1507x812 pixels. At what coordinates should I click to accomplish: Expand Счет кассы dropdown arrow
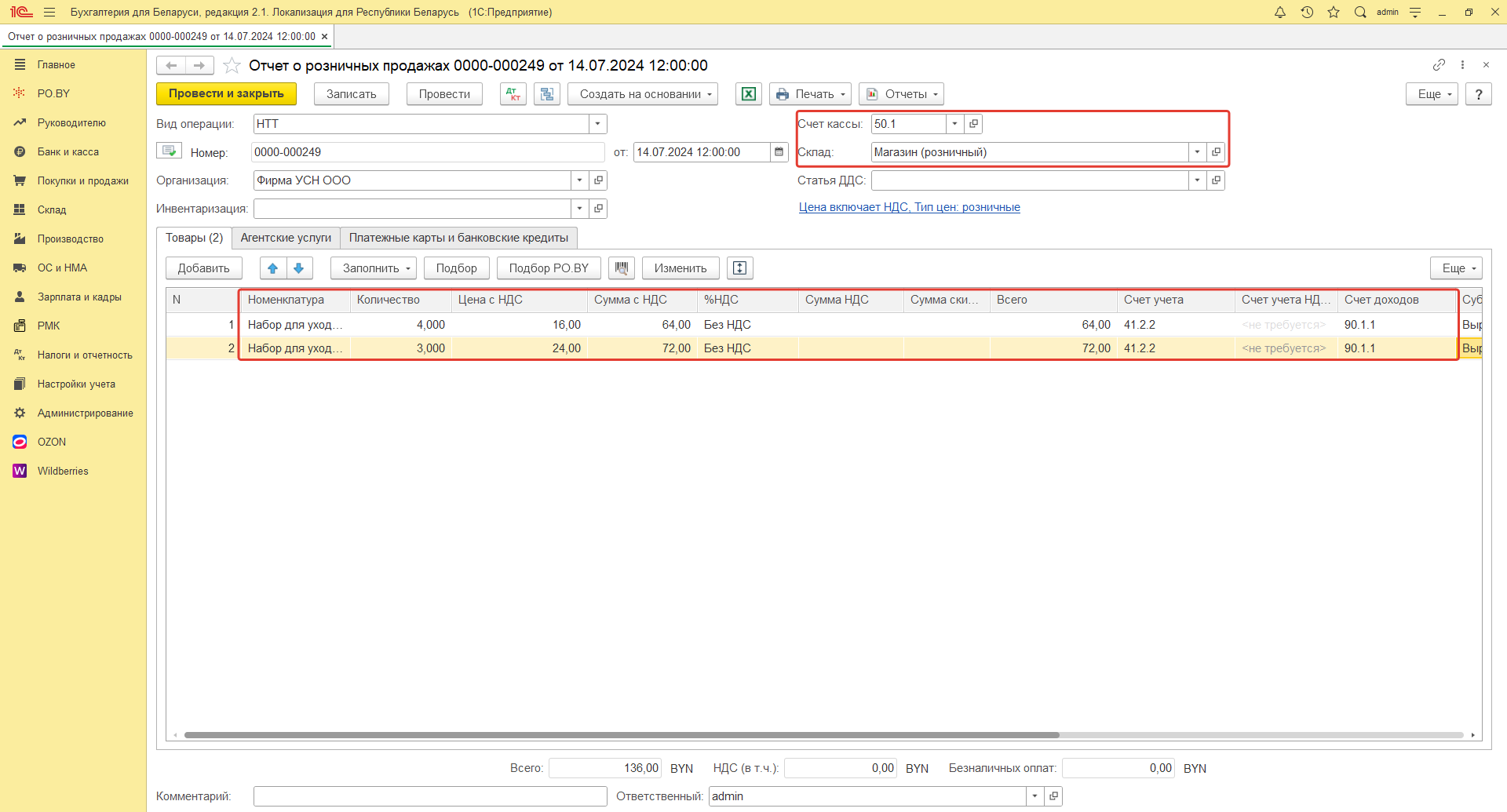pos(954,124)
